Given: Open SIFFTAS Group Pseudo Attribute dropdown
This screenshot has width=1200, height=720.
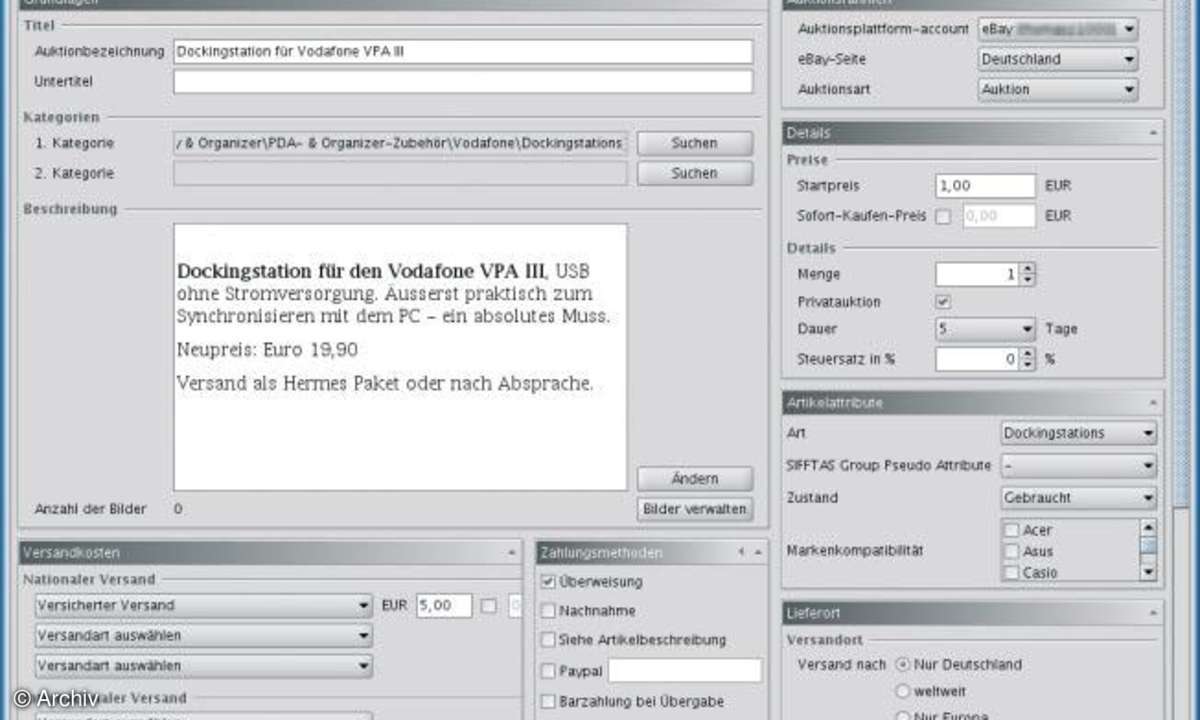Looking at the screenshot, I should click(x=1079, y=466).
